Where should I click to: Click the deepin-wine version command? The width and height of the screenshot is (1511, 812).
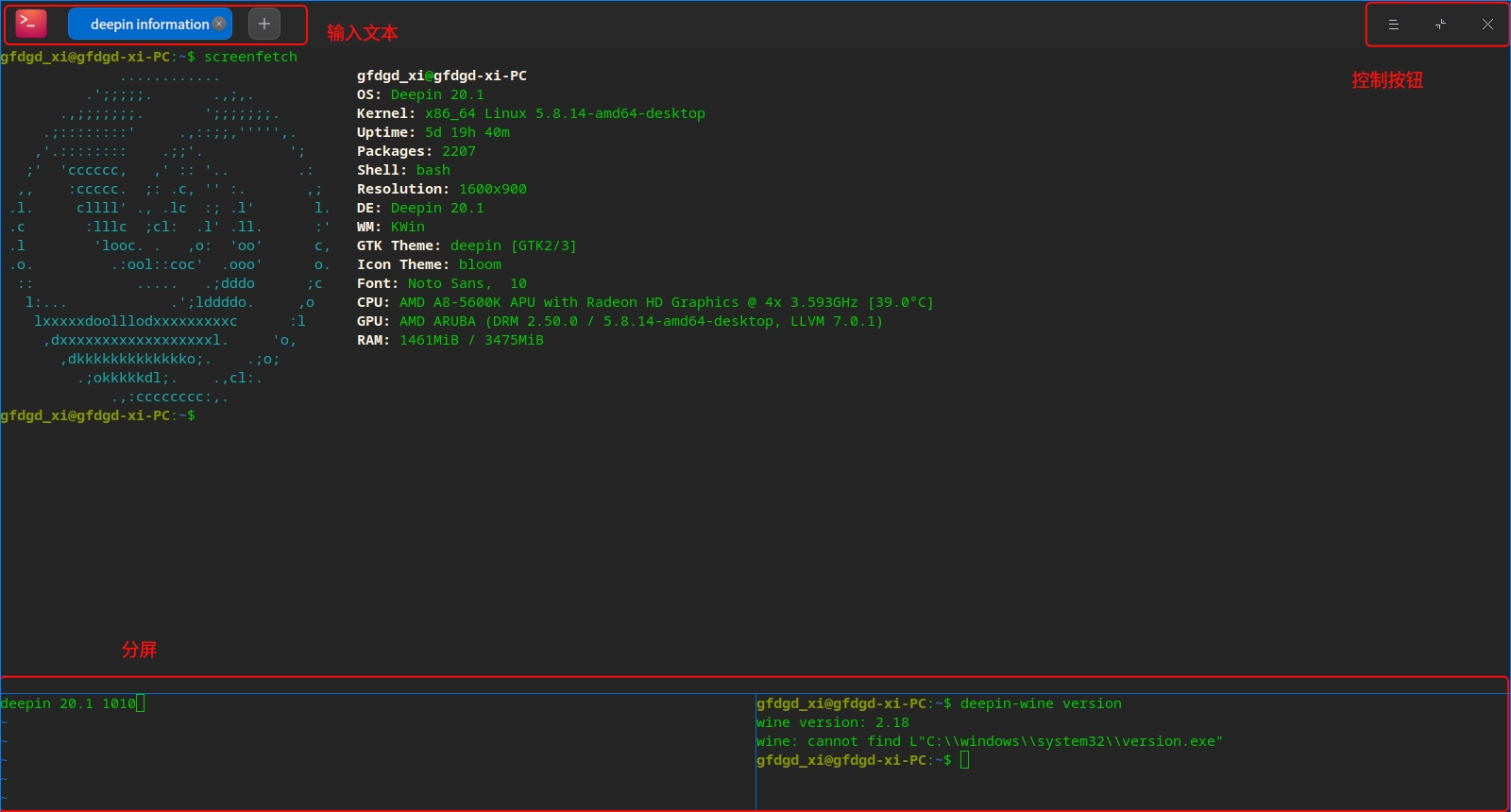[1041, 703]
